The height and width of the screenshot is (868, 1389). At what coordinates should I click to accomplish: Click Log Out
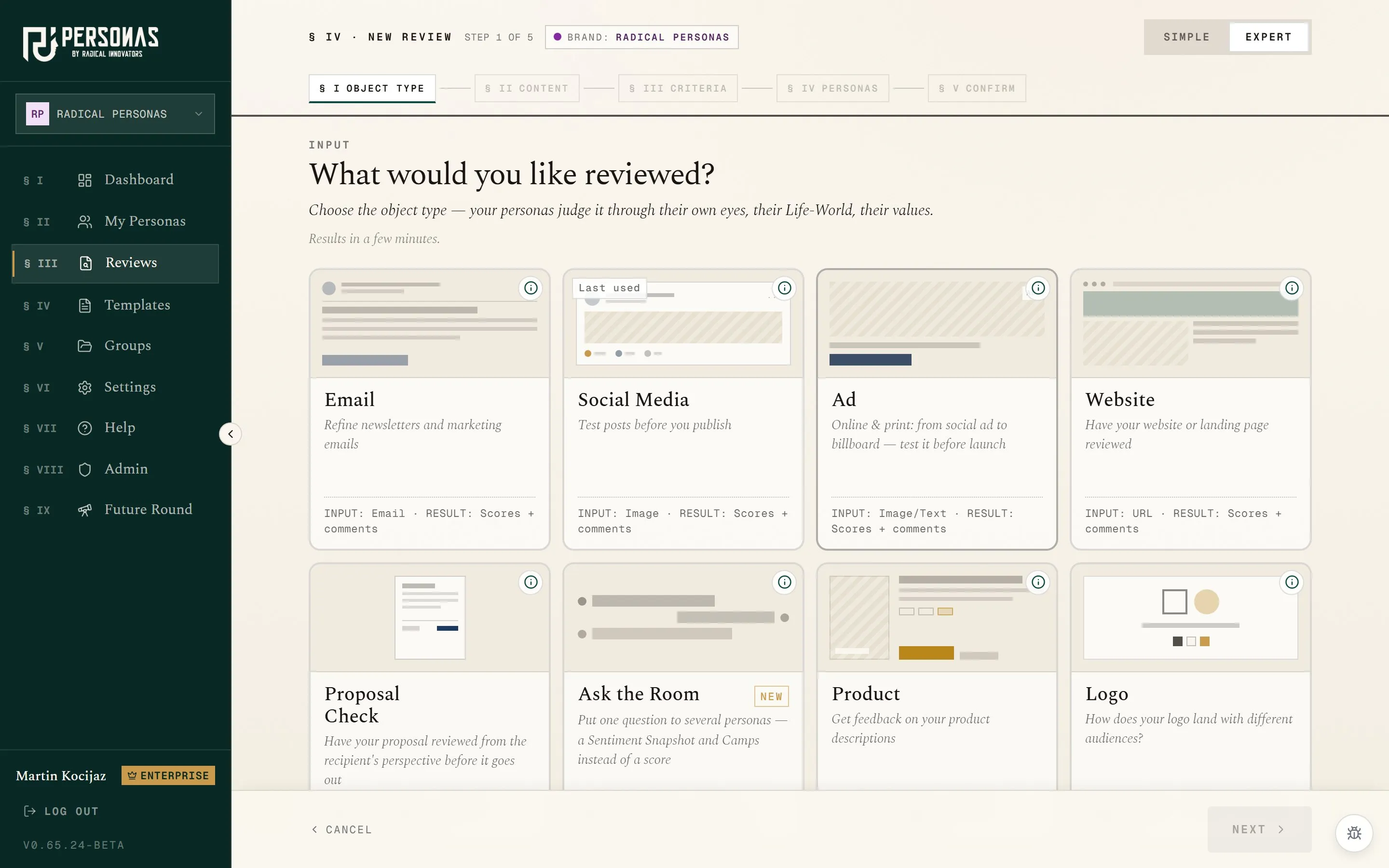click(x=61, y=811)
